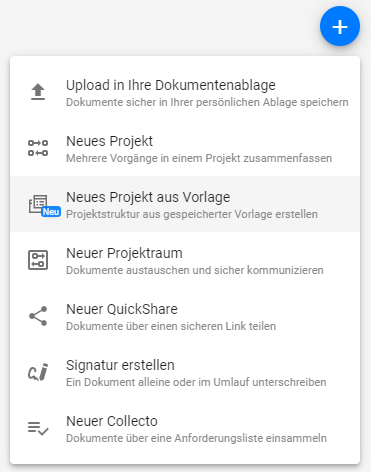Click the Projektraum icon

pos(38,260)
